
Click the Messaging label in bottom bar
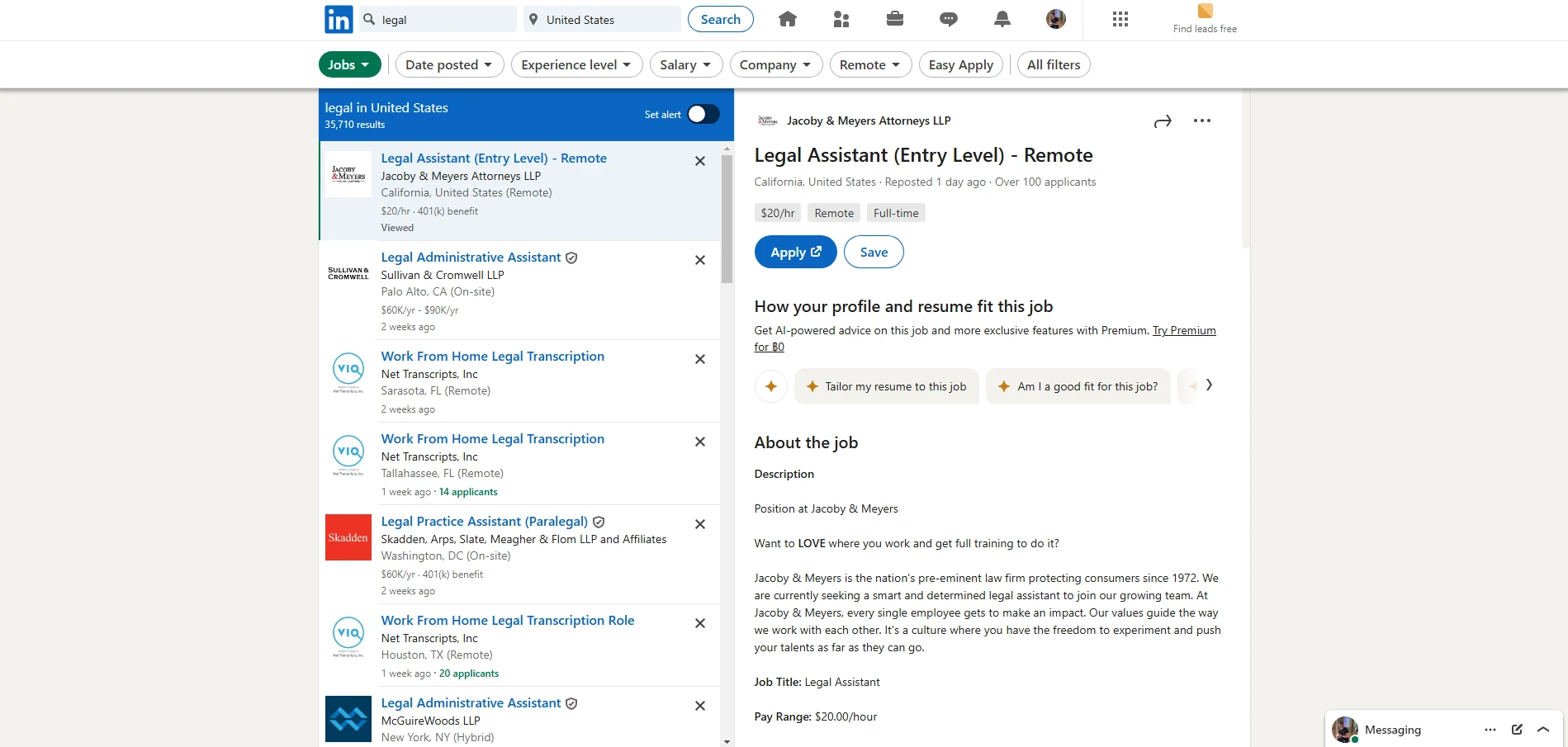click(x=1393, y=730)
